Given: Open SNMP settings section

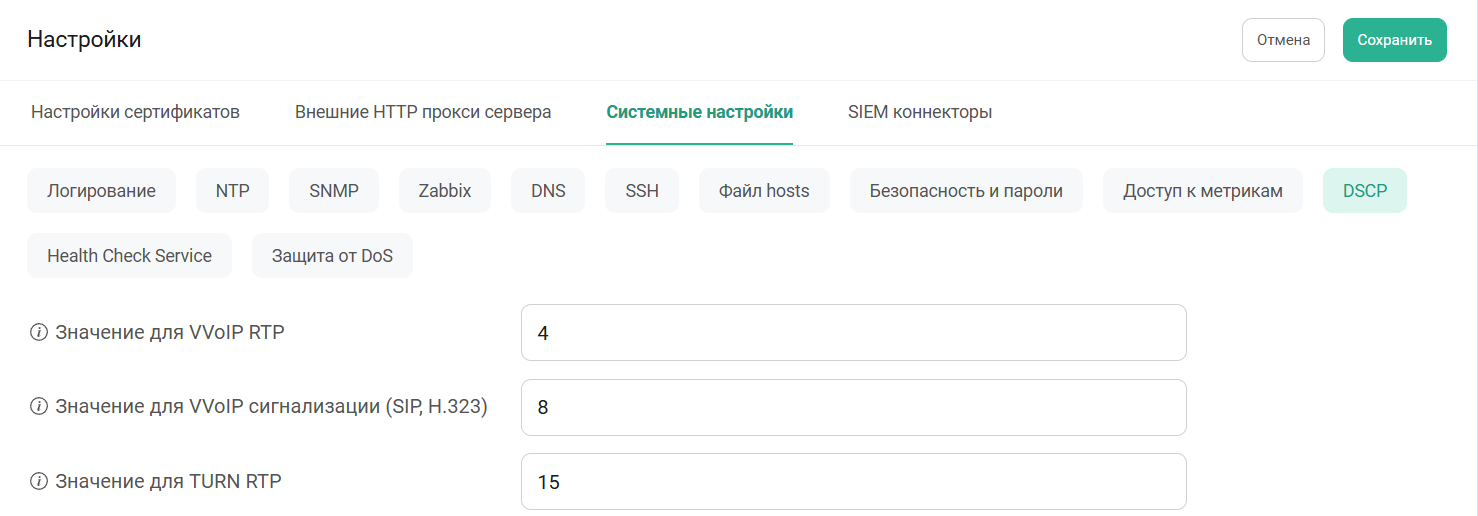Looking at the screenshot, I should click(x=334, y=191).
